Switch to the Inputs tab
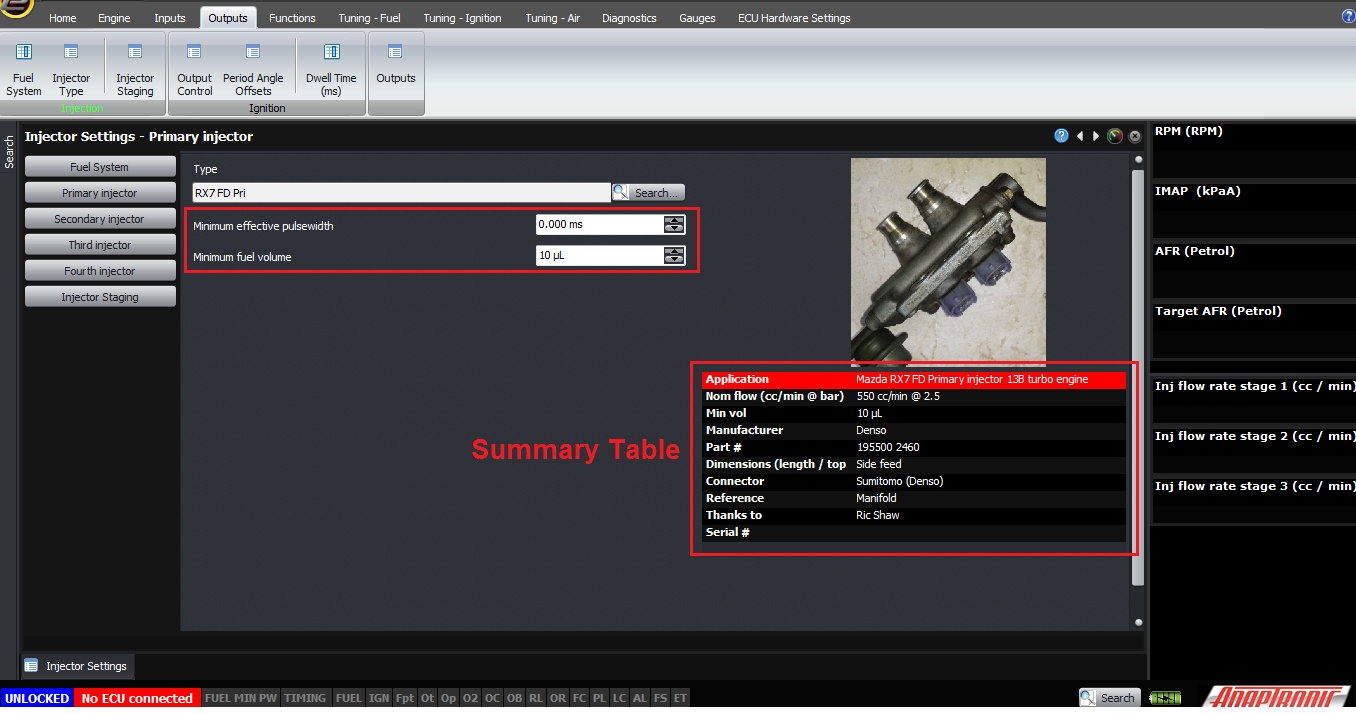1356x714 pixels. pyautogui.click(x=170, y=18)
